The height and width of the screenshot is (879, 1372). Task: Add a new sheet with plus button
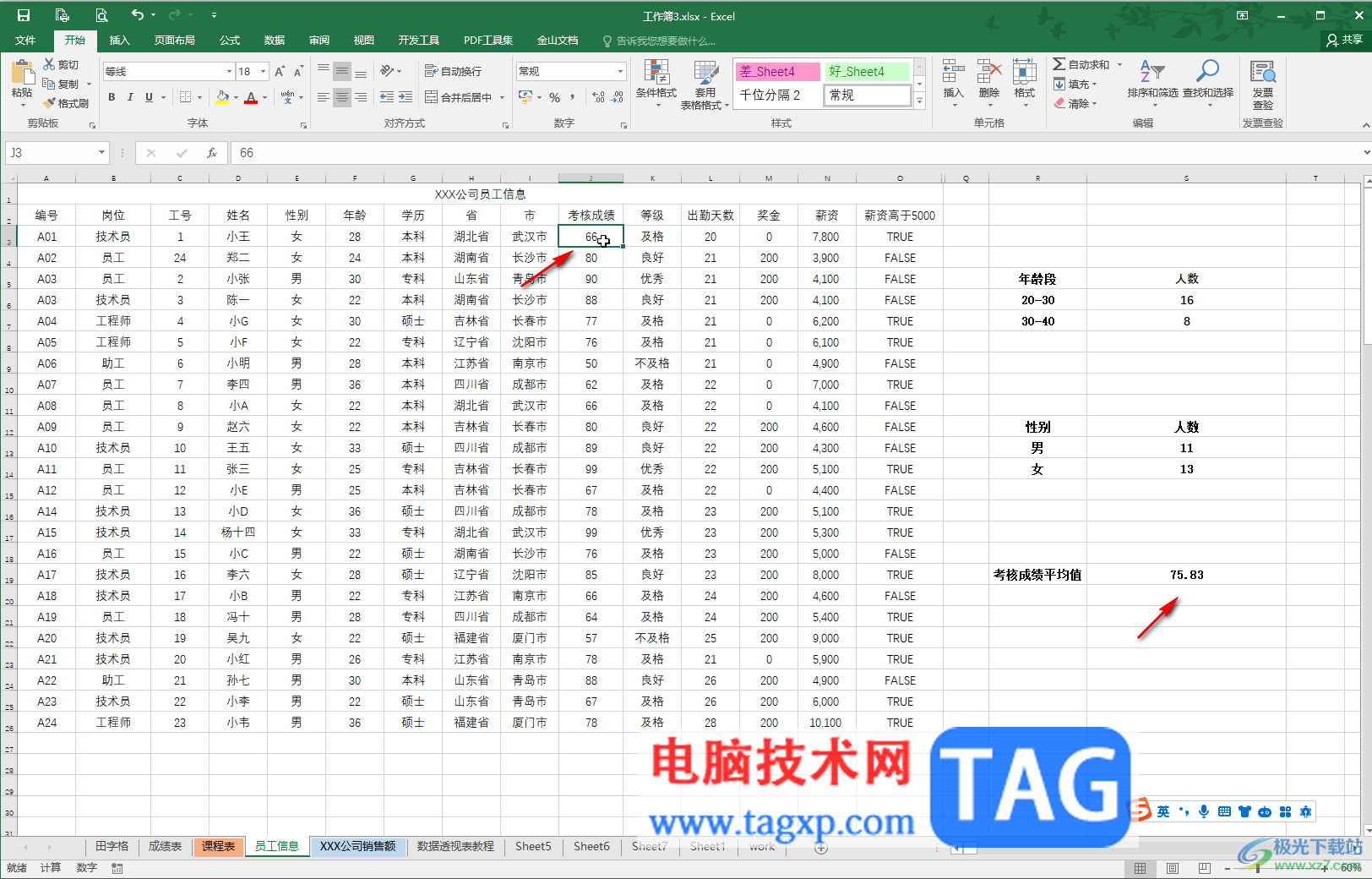point(820,847)
